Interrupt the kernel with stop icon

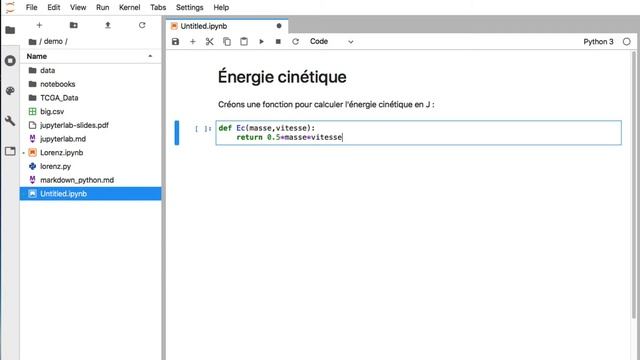coord(278,42)
